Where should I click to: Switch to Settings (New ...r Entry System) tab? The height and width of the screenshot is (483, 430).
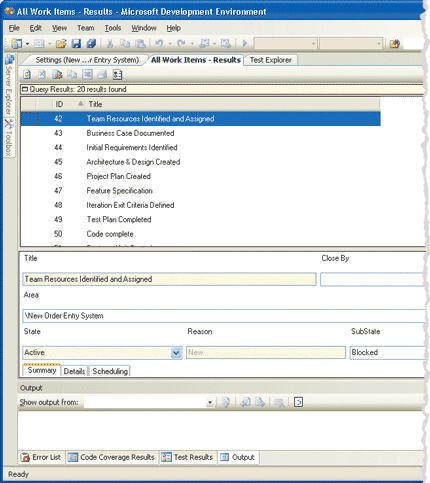[87, 60]
